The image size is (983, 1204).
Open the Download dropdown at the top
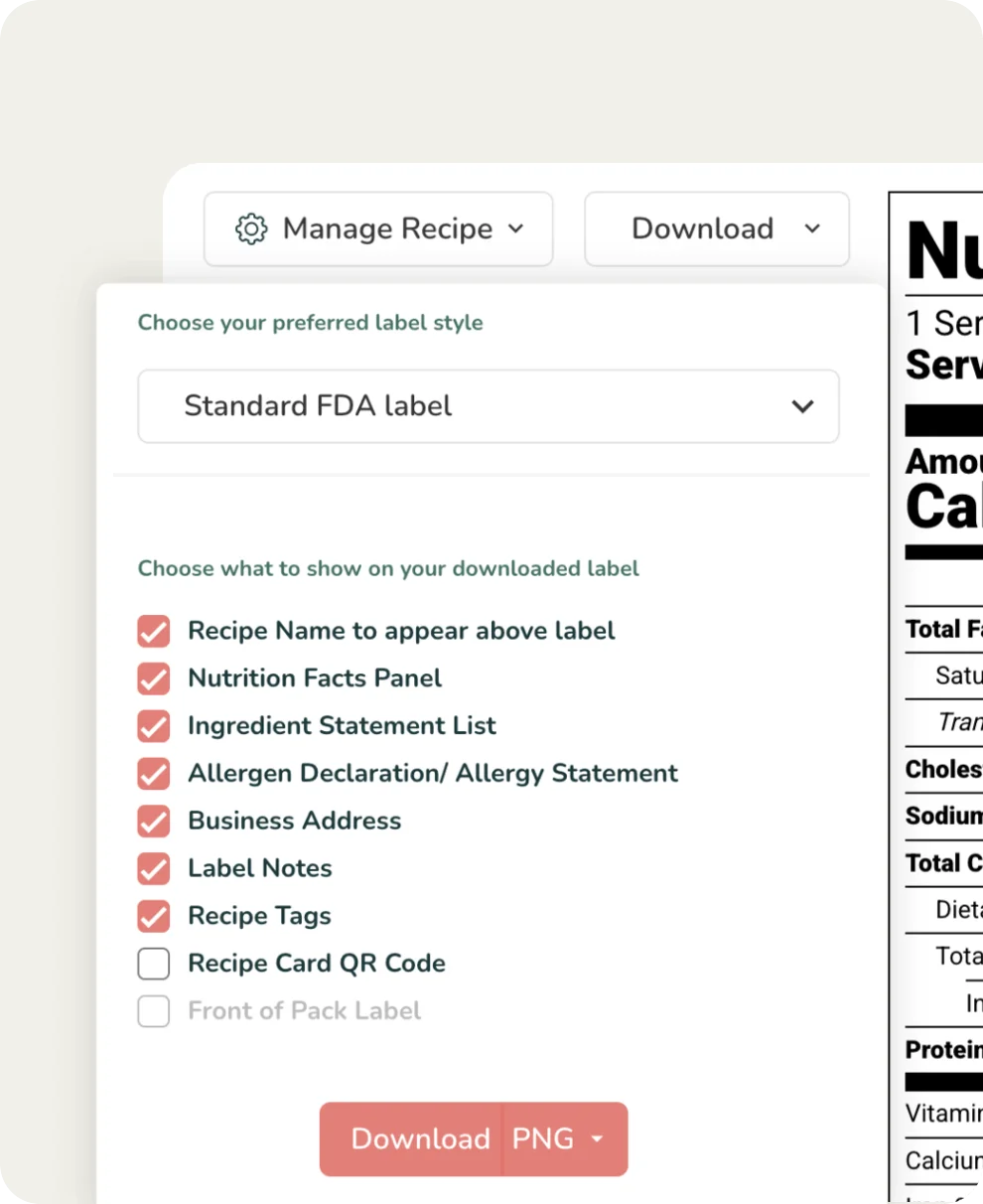[x=717, y=228]
